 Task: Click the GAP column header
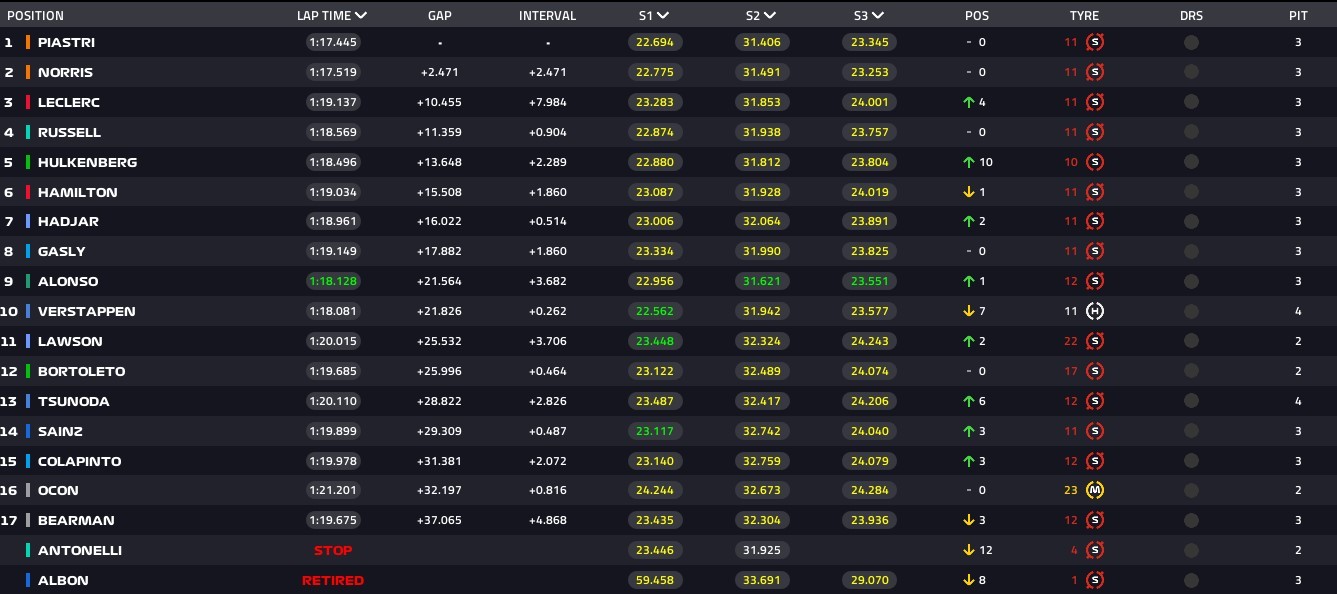pos(439,15)
